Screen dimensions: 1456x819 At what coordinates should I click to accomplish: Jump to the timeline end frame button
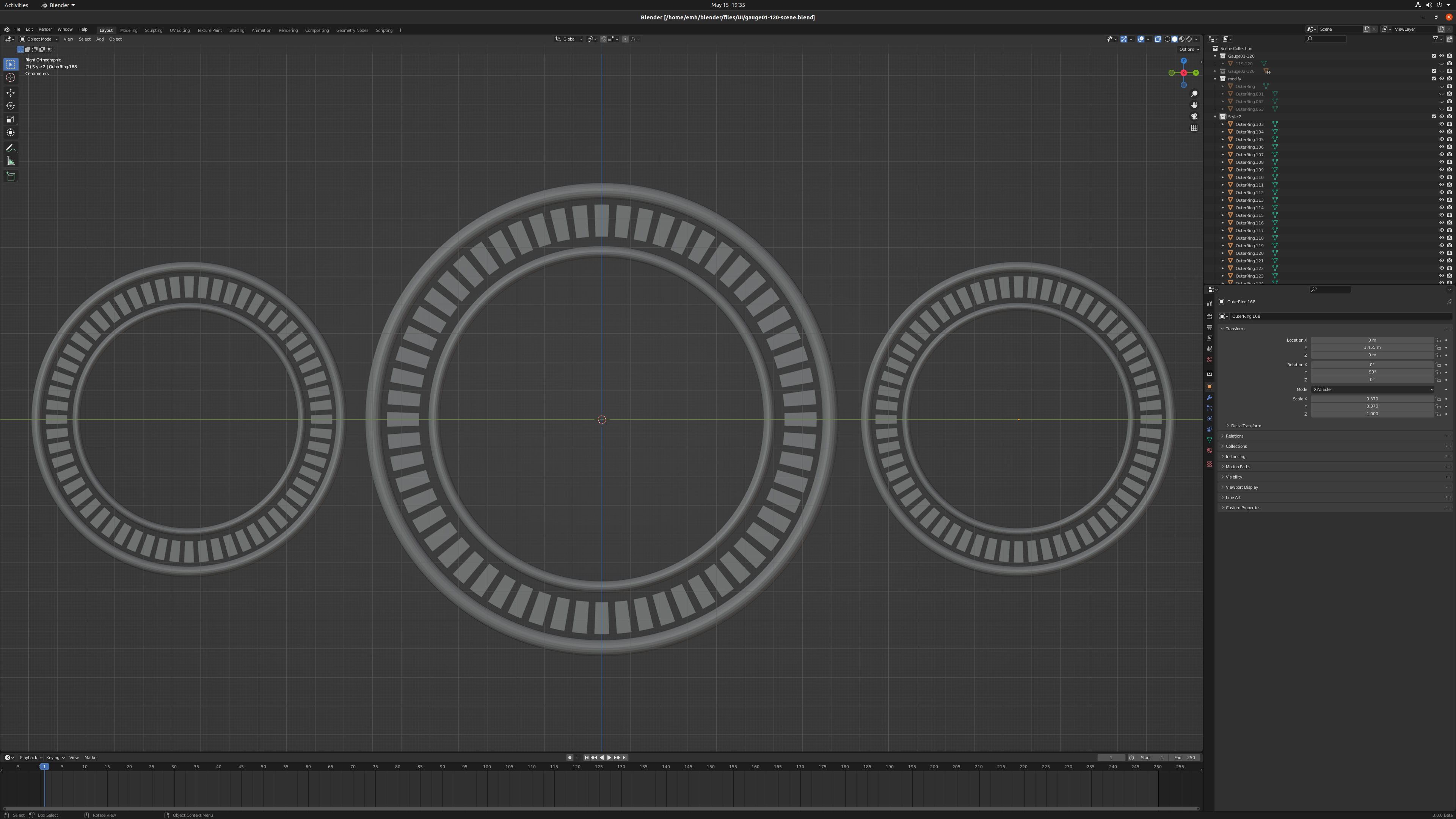624,758
